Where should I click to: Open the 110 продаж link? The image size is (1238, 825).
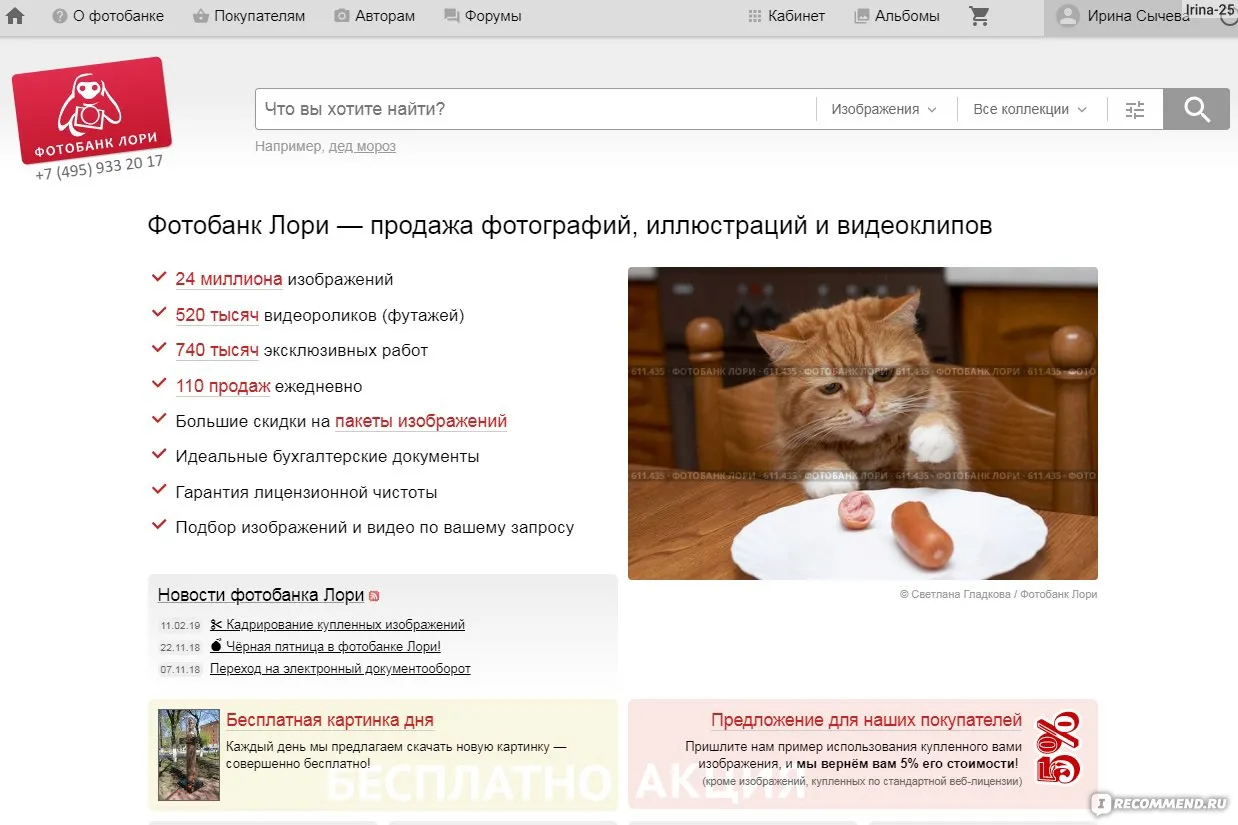(x=223, y=386)
